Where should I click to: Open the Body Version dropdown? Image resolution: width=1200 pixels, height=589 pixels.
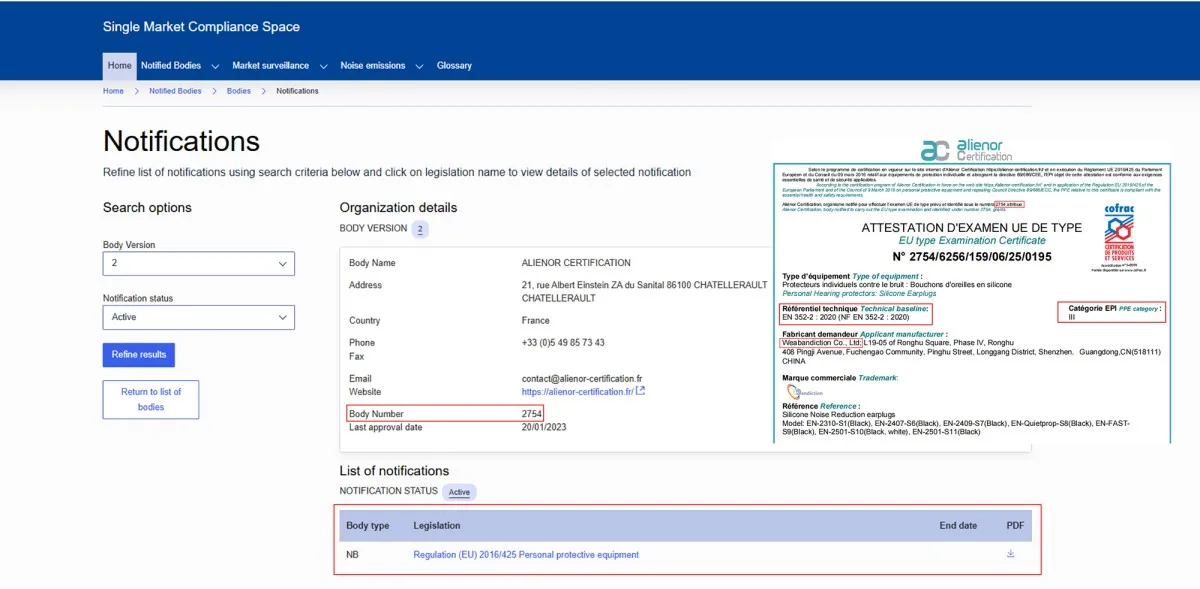(198, 263)
